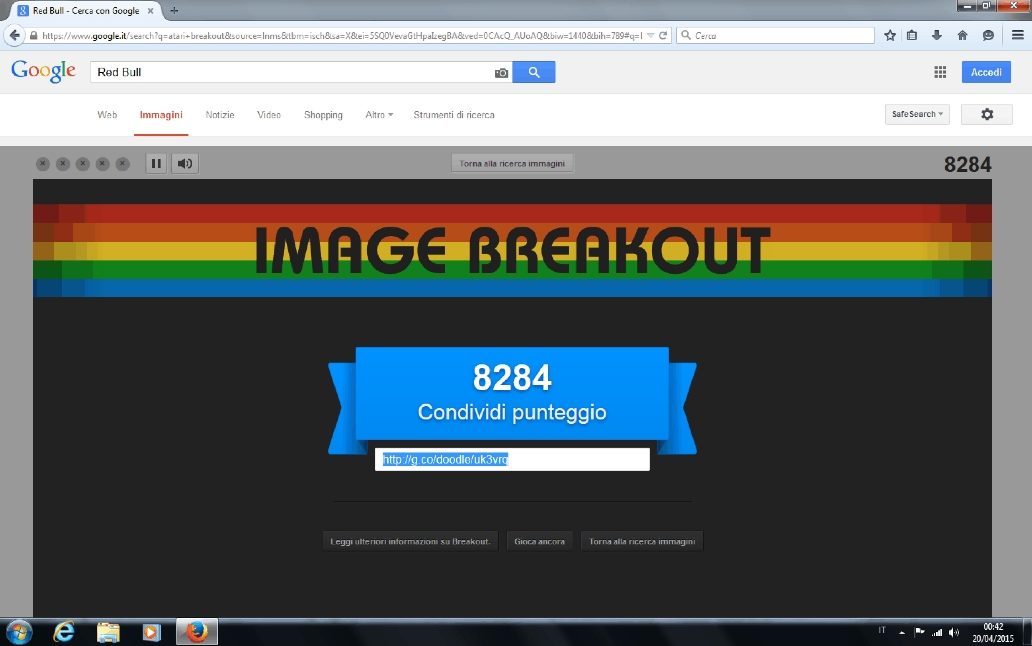Pause the Breakout game

pos(156,163)
